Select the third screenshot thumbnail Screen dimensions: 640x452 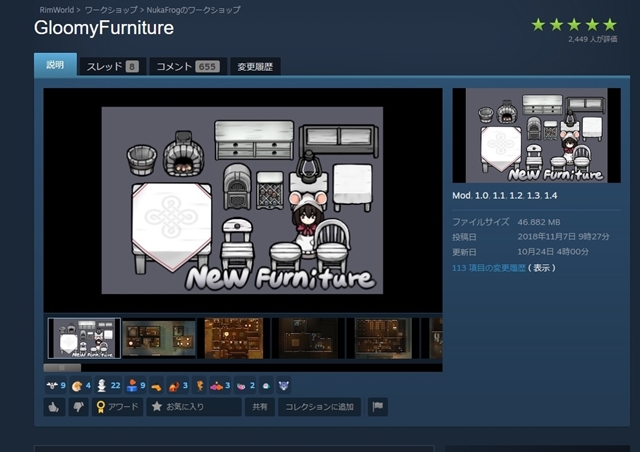click(x=233, y=338)
